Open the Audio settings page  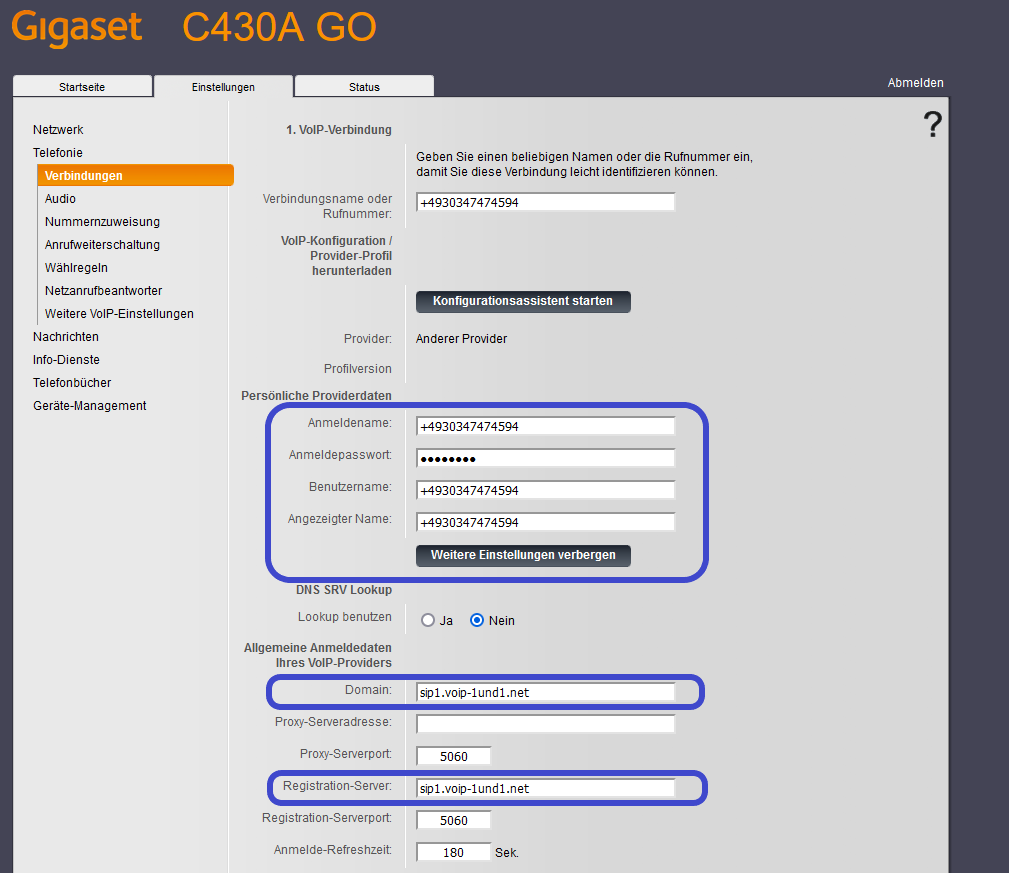pos(60,199)
